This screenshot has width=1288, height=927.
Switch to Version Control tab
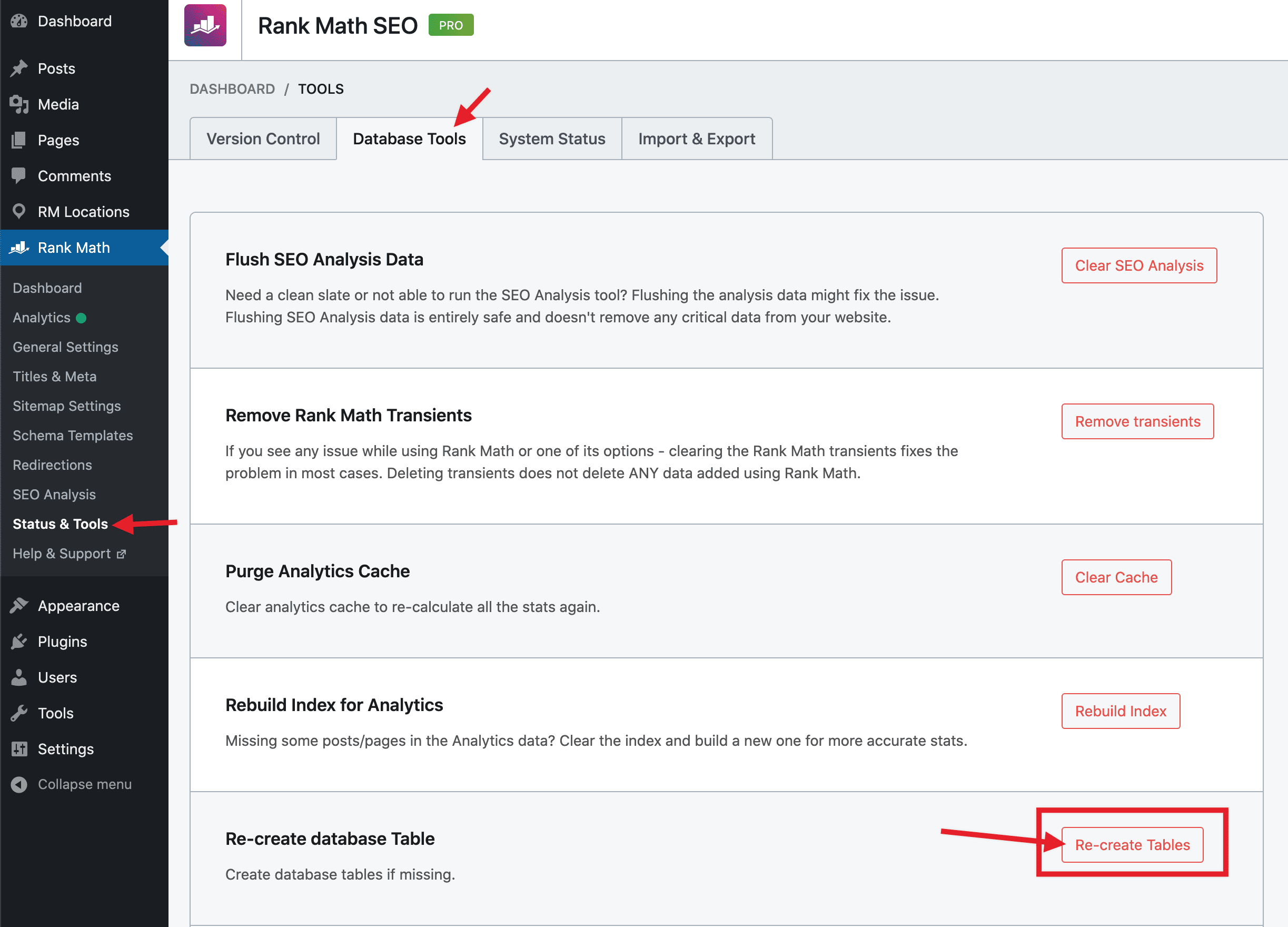pos(264,138)
